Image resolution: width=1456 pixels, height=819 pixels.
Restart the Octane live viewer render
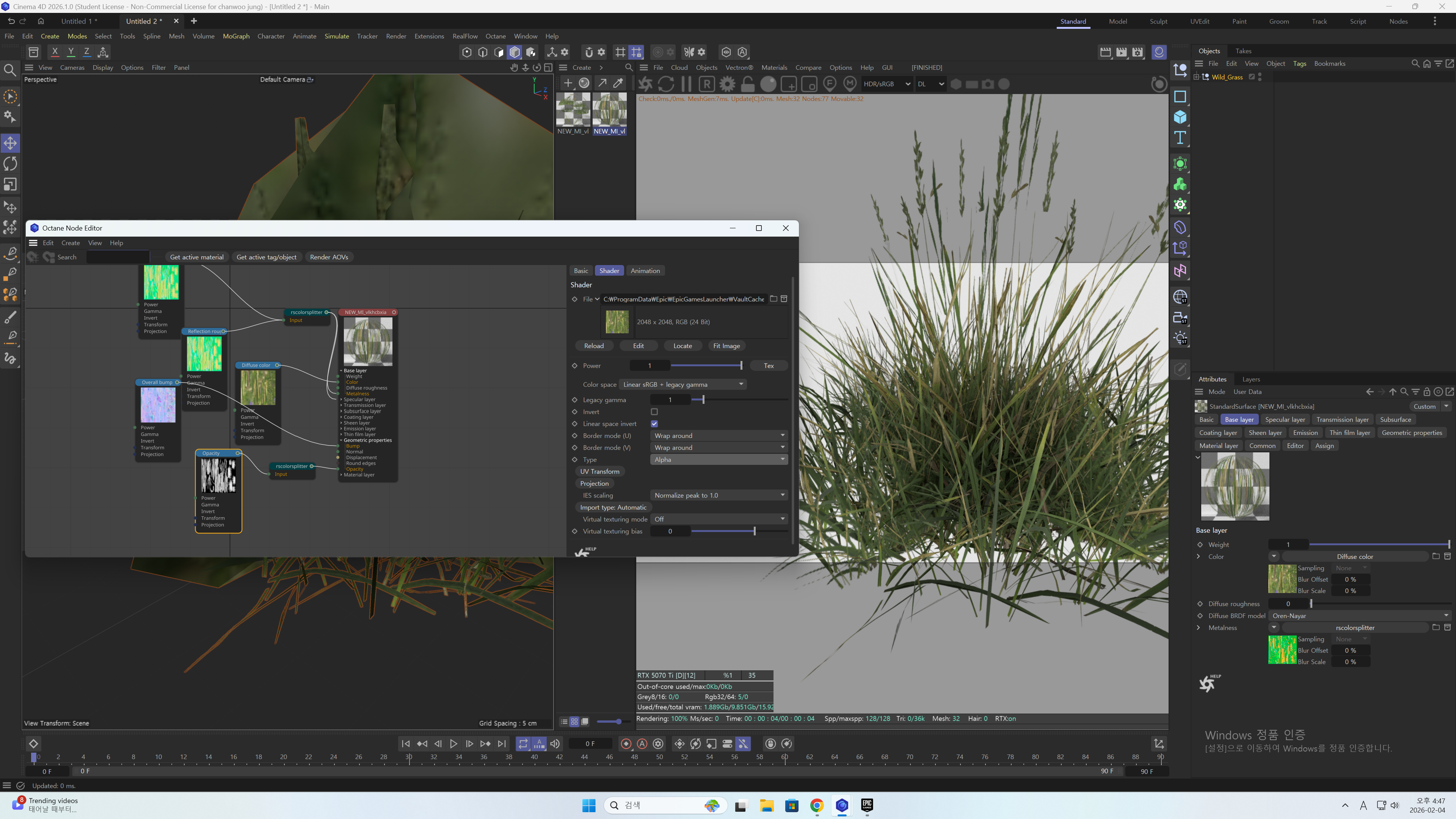(x=665, y=84)
